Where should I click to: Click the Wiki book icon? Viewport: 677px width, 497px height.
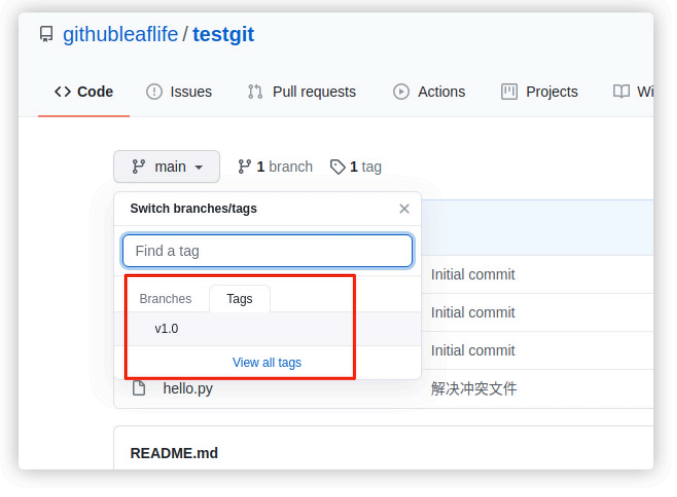pyautogui.click(x=621, y=92)
